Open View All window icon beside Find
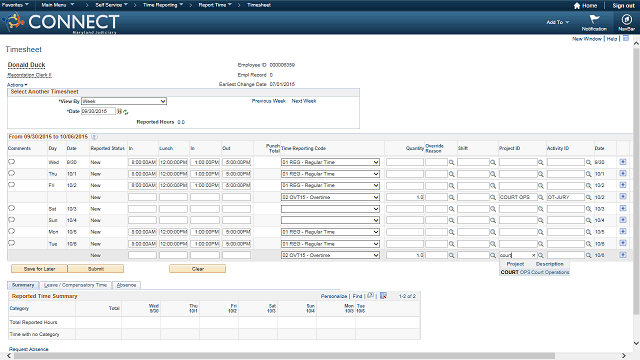 [x=370, y=295]
